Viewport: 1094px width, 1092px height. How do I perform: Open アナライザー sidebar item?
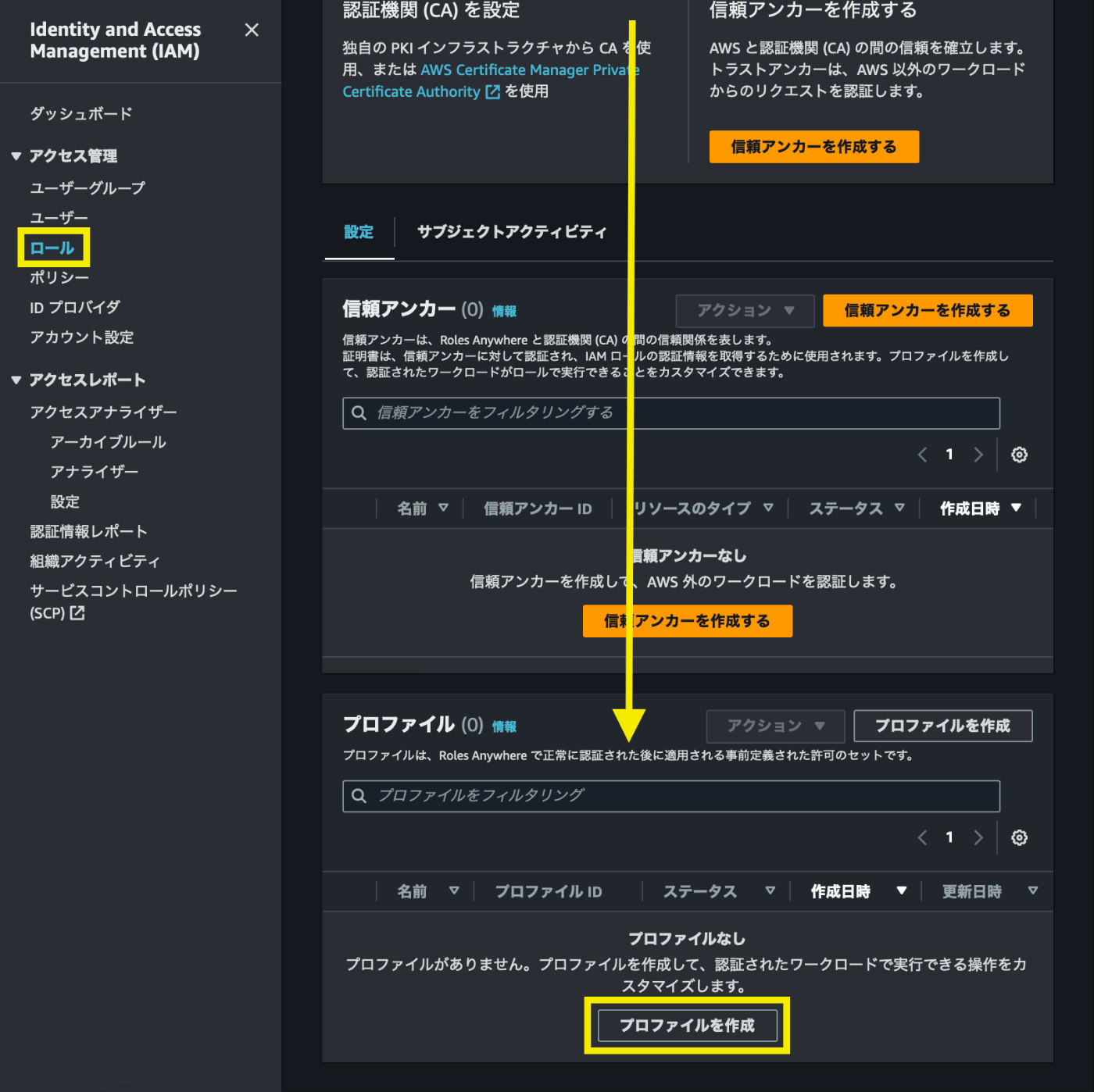click(95, 472)
